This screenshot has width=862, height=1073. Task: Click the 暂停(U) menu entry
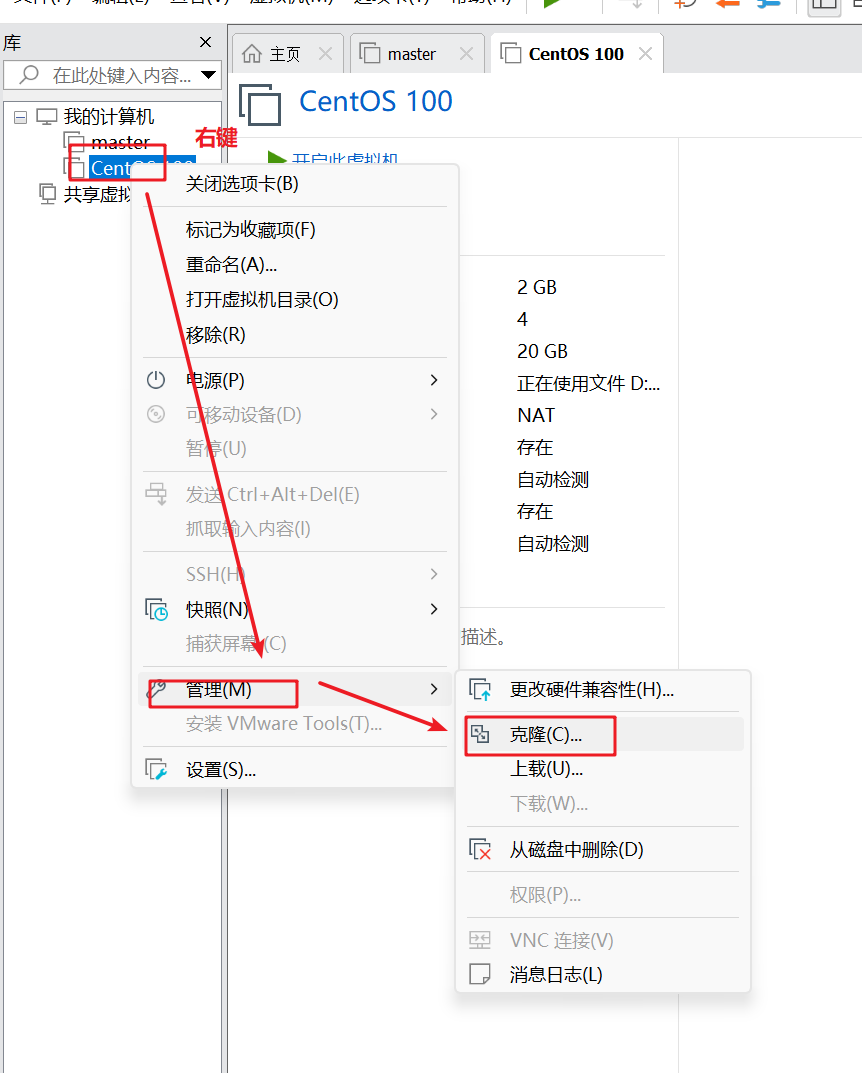tap(216, 448)
